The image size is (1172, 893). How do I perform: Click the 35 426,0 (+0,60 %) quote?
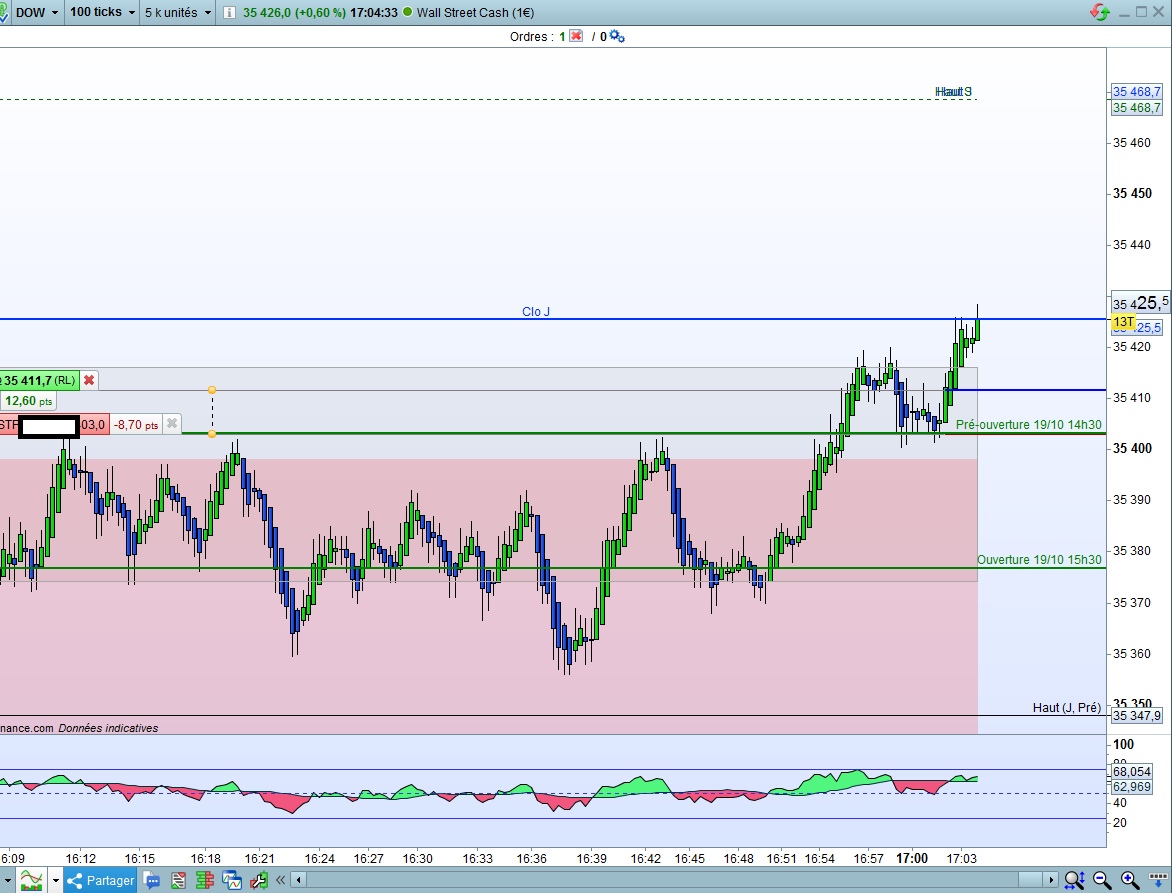point(294,13)
